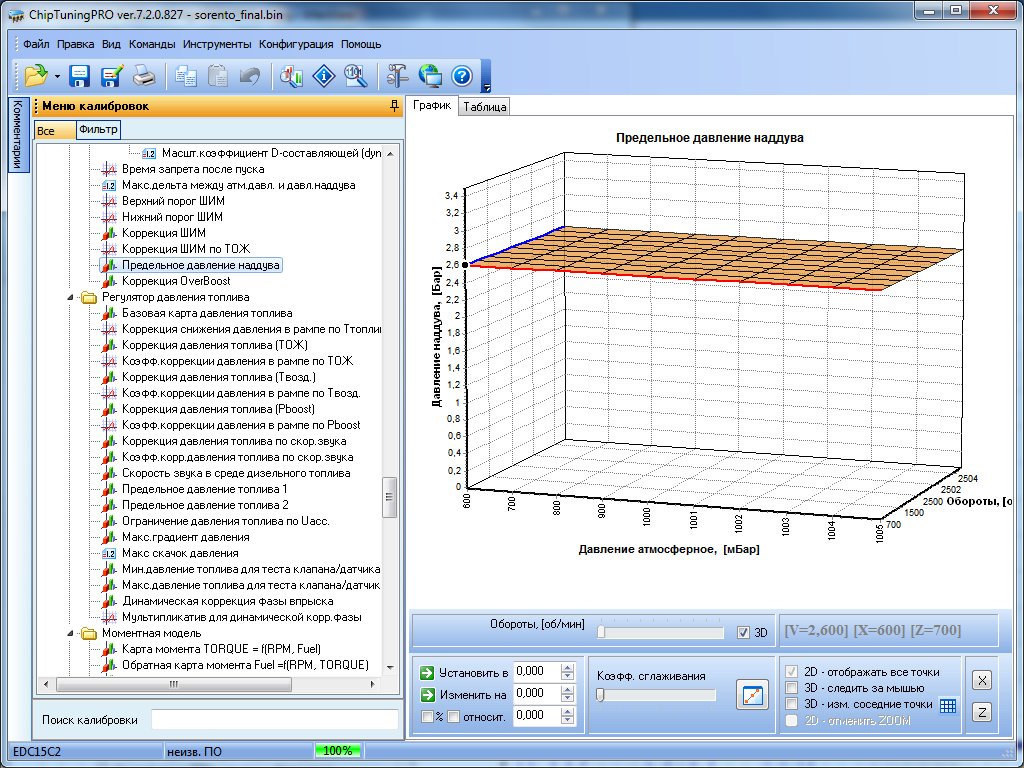This screenshot has width=1024, height=768.
Task: Tick the 'относит.' checkbox
Action: click(x=454, y=716)
